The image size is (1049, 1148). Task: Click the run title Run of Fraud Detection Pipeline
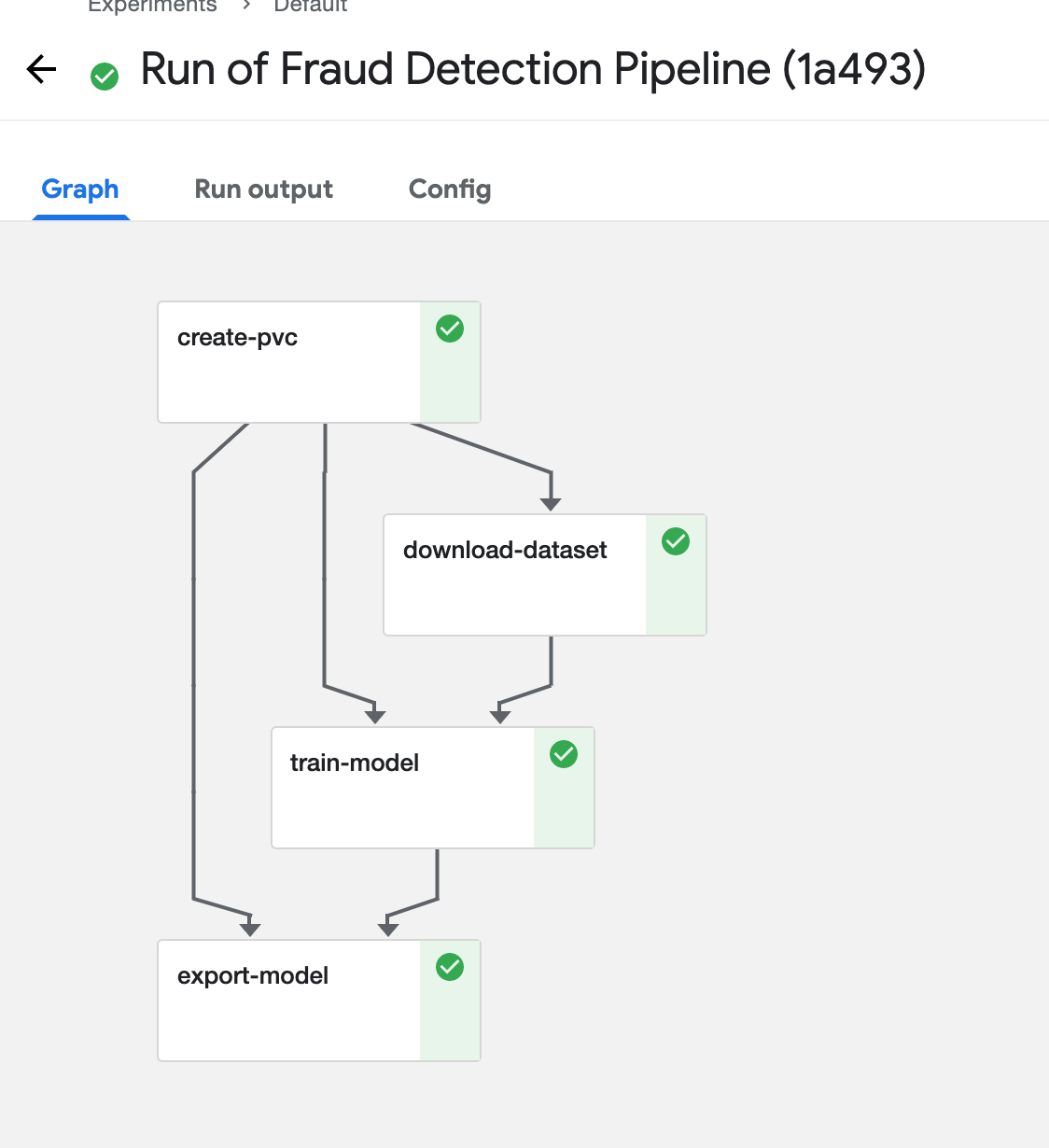[x=532, y=69]
